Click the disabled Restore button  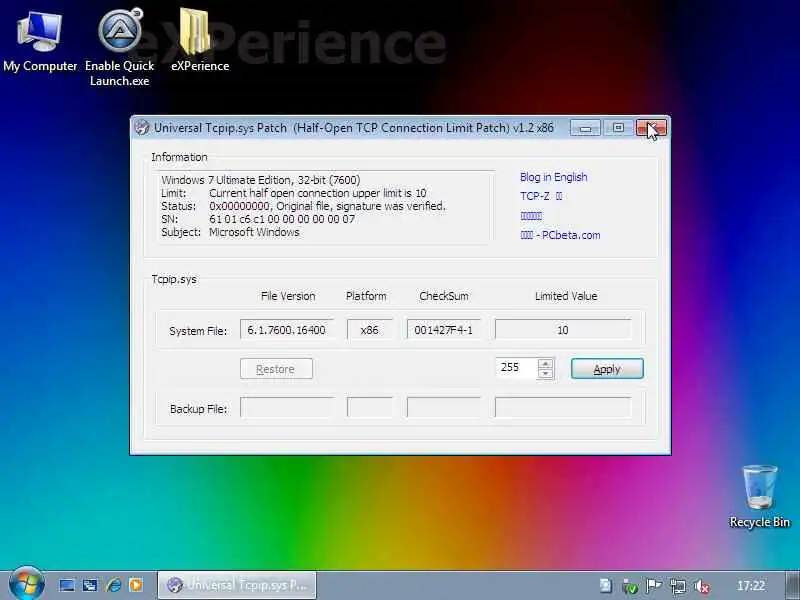[x=276, y=369]
